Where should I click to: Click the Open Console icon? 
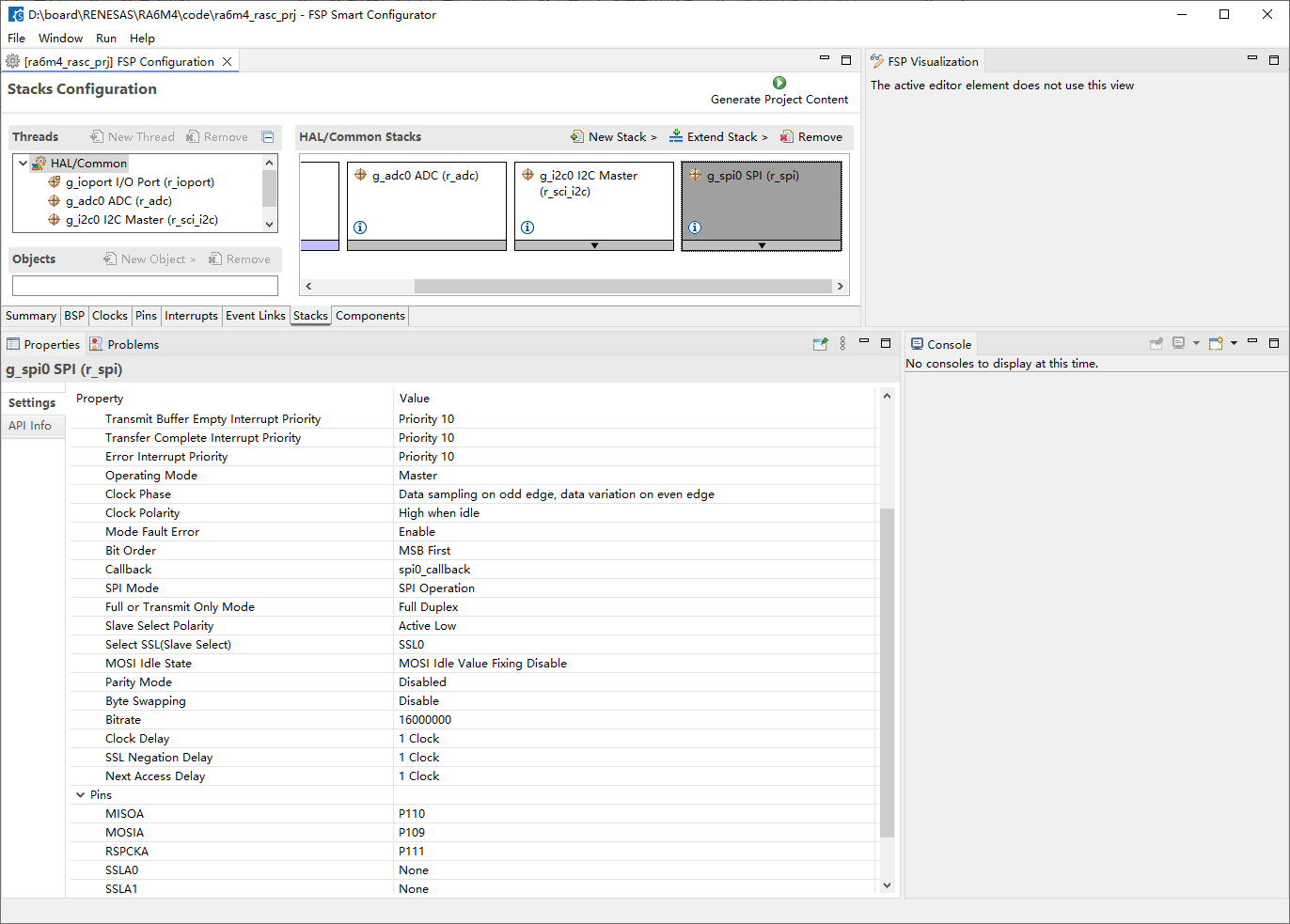[1216, 344]
